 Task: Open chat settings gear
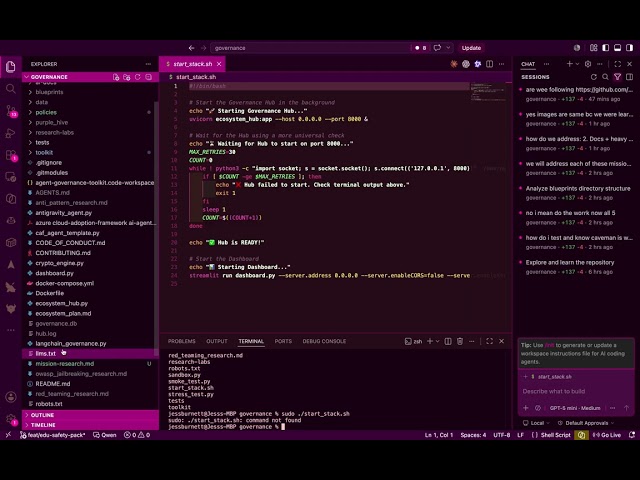(588, 64)
